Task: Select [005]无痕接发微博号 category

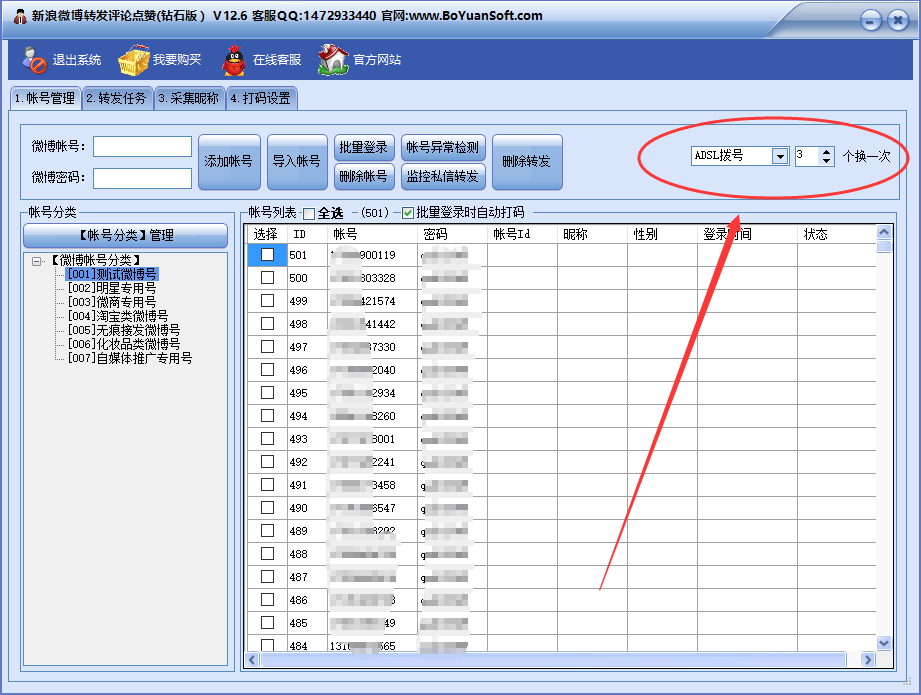Action: (x=124, y=330)
